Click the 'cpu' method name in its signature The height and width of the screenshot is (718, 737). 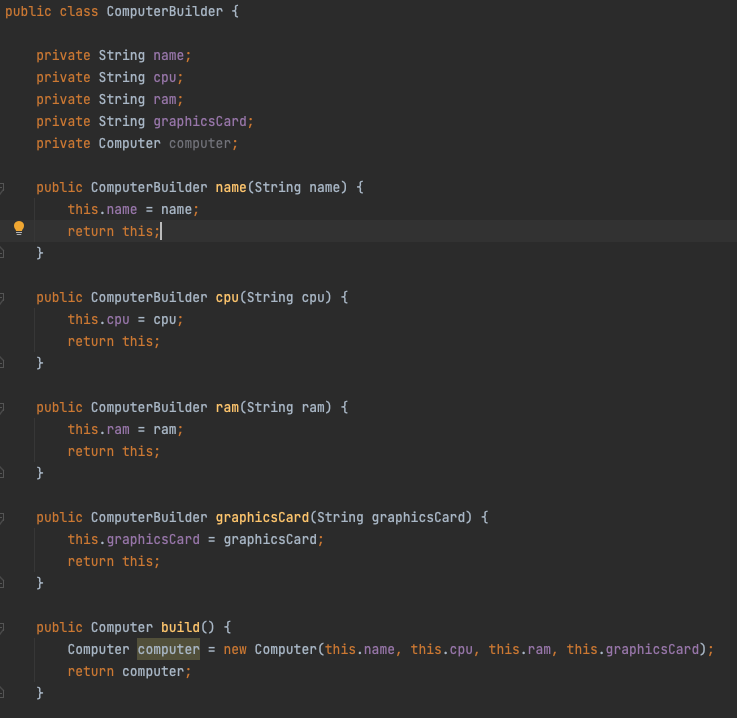click(227, 297)
